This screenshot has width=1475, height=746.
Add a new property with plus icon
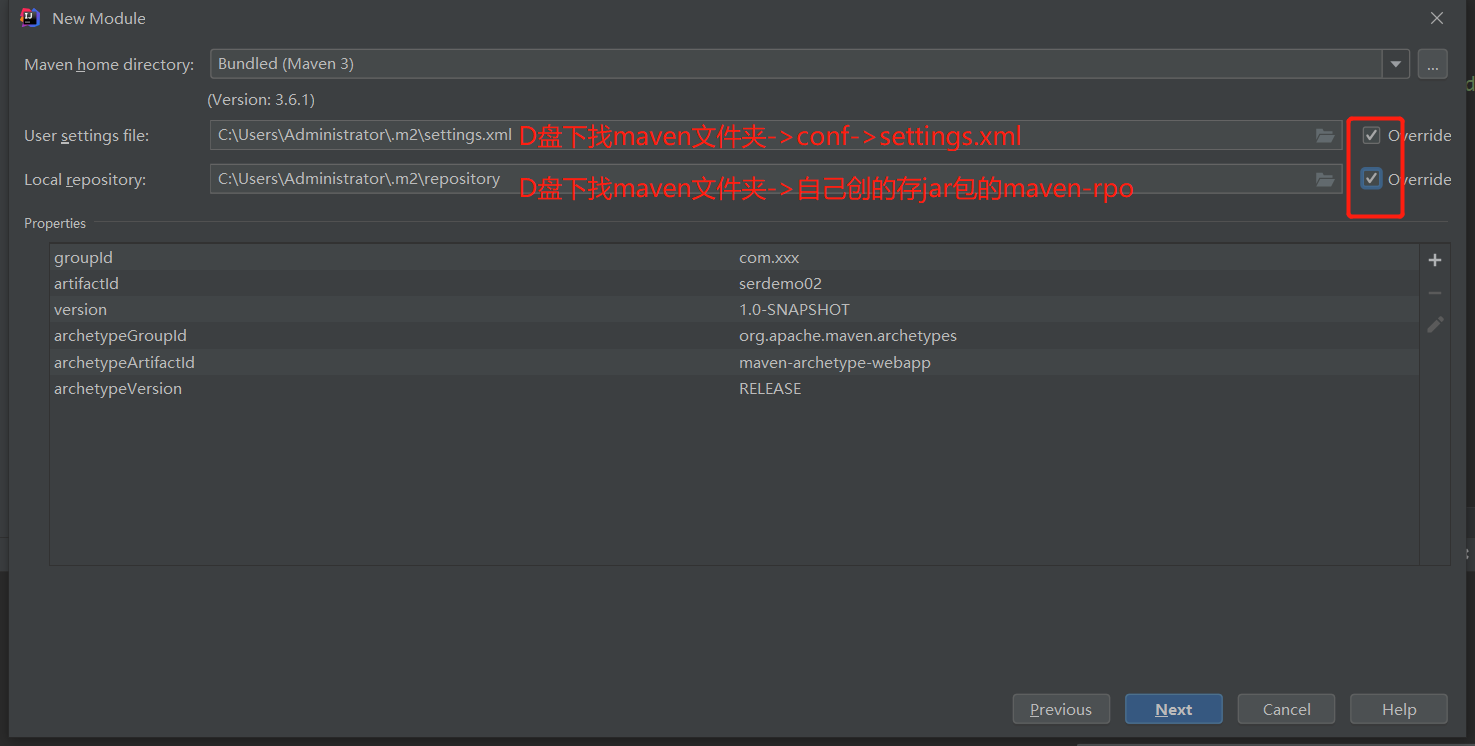pos(1435,260)
